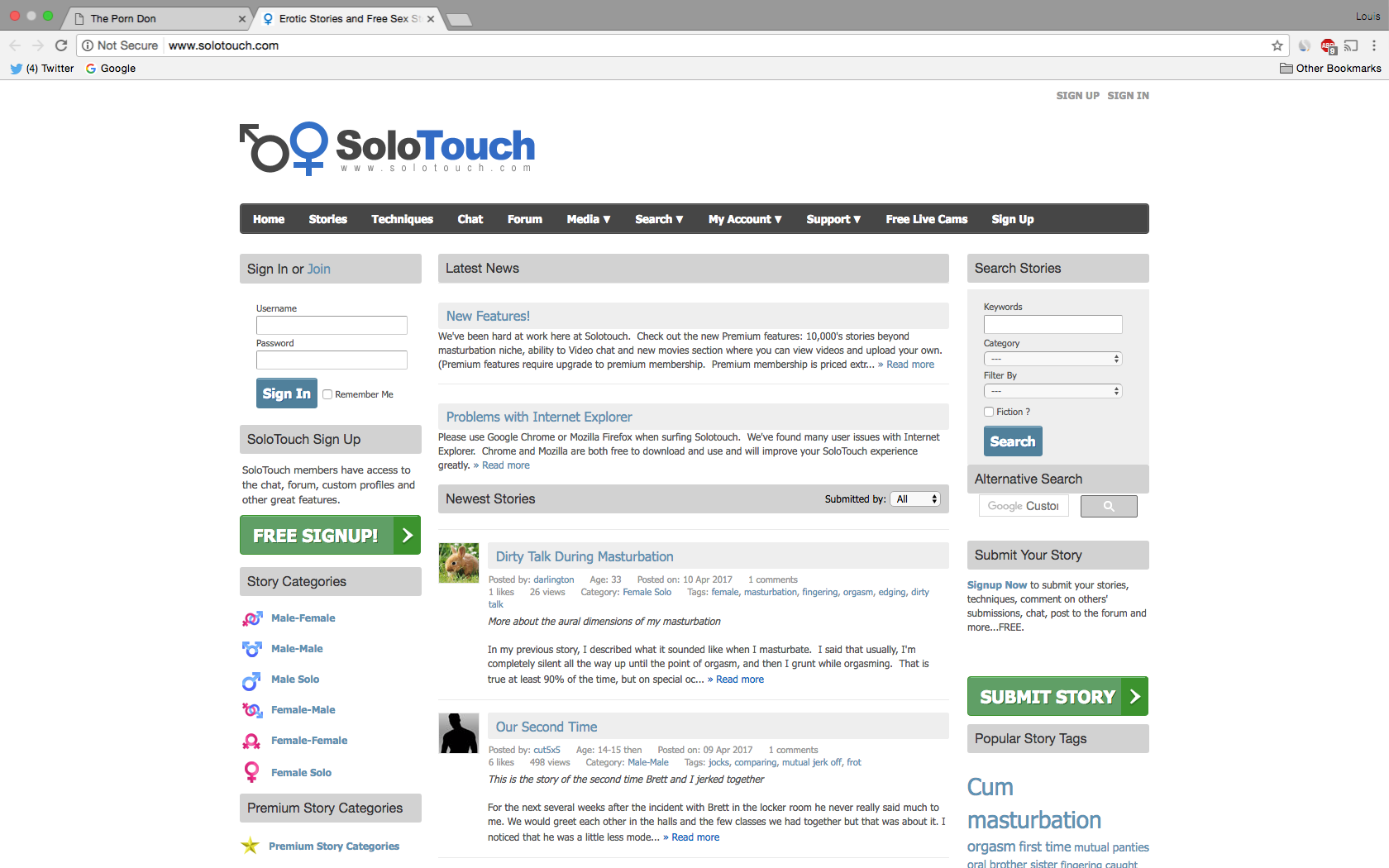Click the Username input field
Viewport: 1389px width, 868px height.
point(332,325)
